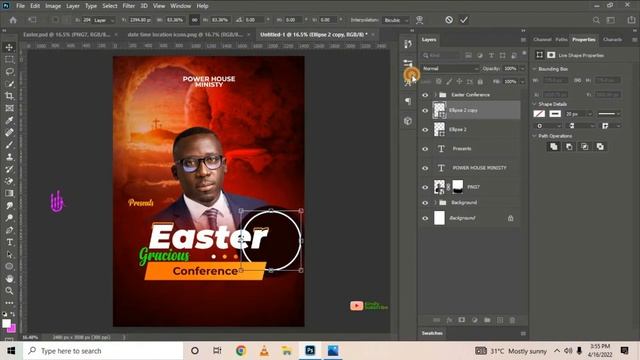The height and width of the screenshot is (360, 640).
Task: Select the Gradient tool
Action: tap(9, 193)
